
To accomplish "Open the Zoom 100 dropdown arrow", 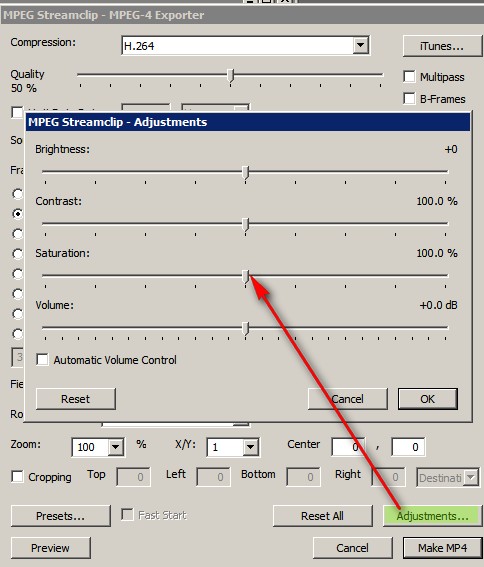I will coord(115,447).
